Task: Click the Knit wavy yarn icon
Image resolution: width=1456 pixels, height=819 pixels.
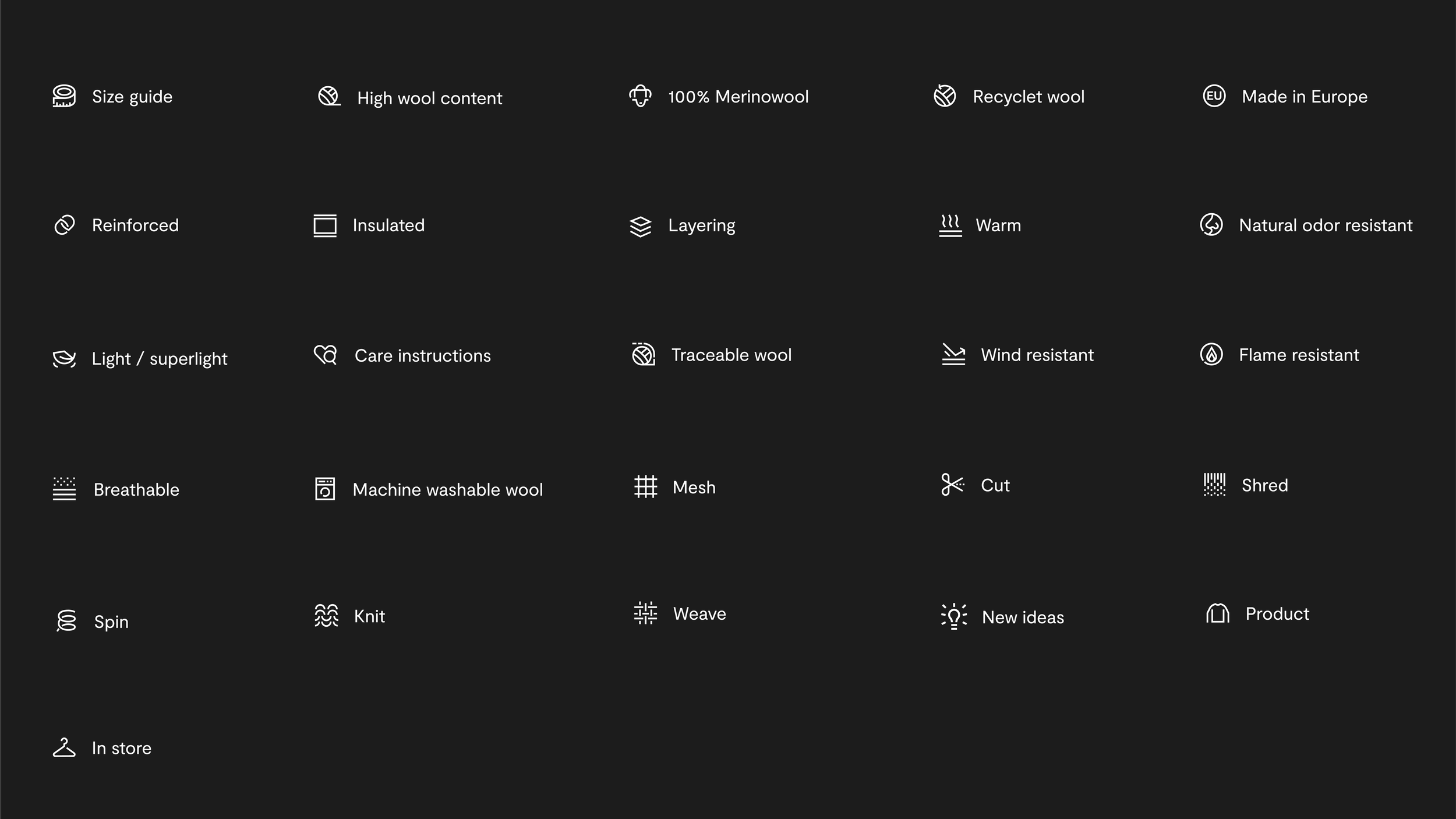Action: (x=326, y=616)
